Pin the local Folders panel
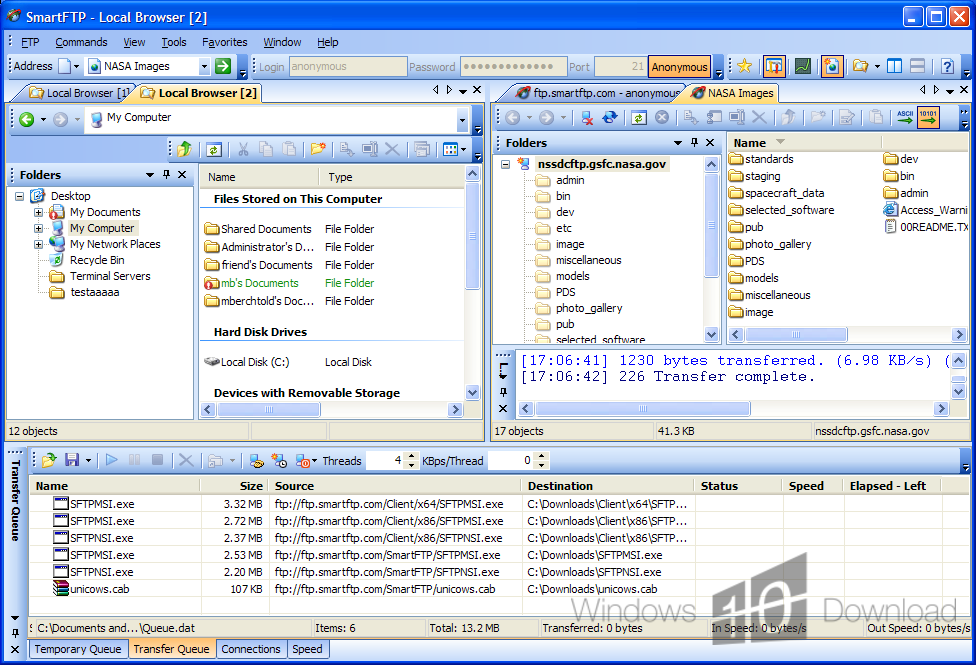976x665 pixels. coord(166,175)
